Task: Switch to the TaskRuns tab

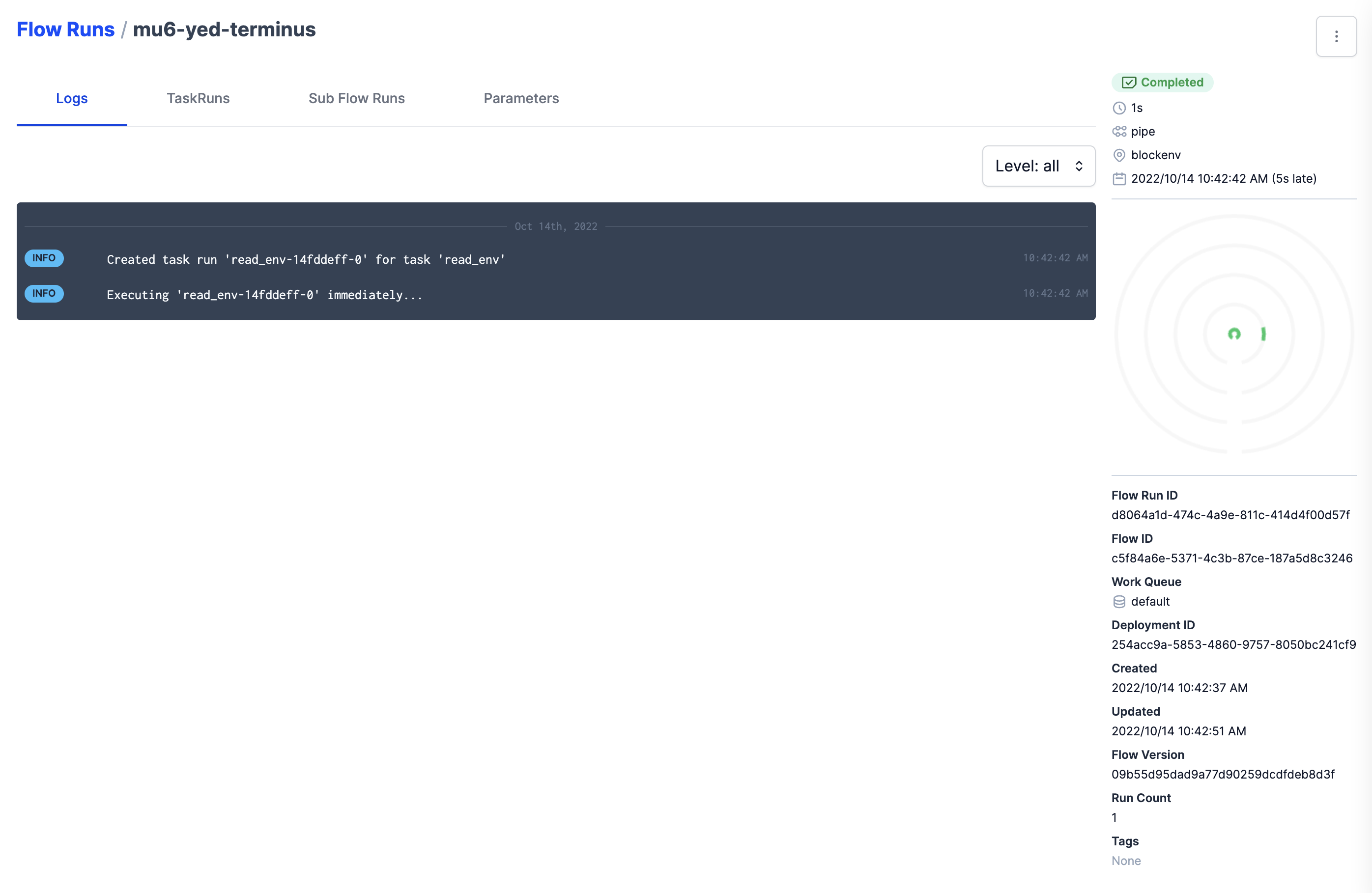Action: tap(199, 99)
